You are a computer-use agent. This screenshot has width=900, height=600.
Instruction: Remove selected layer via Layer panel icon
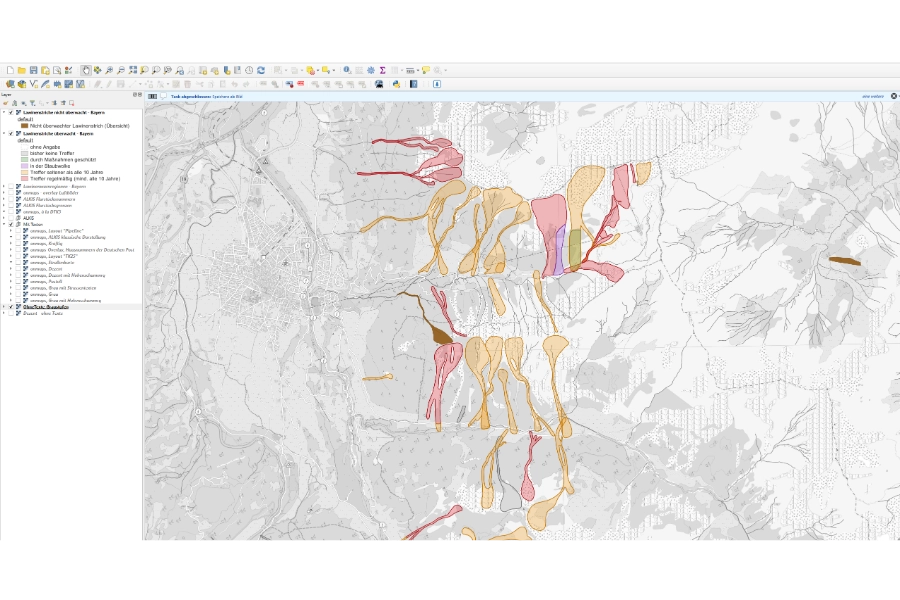click(x=72, y=103)
